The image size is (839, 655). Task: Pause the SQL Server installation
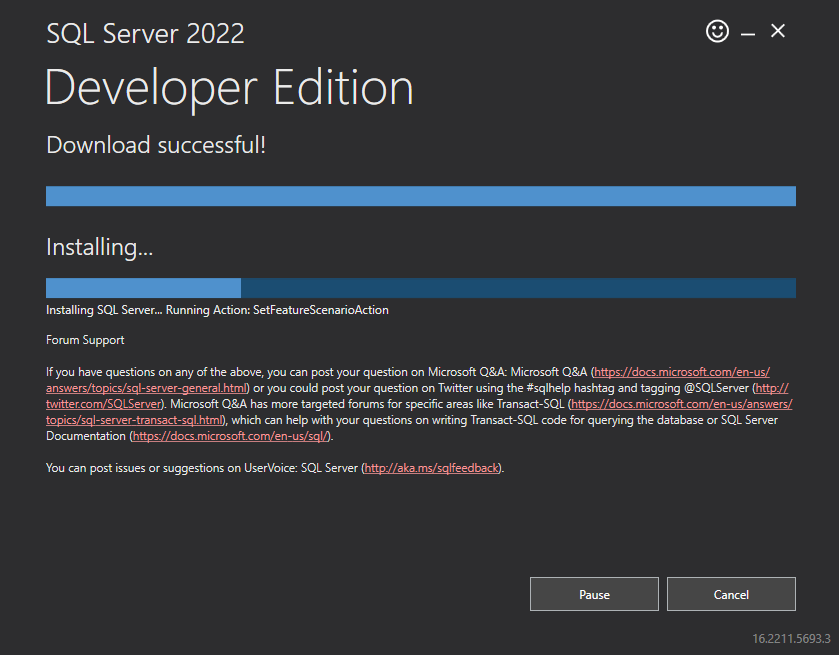(x=594, y=594)
